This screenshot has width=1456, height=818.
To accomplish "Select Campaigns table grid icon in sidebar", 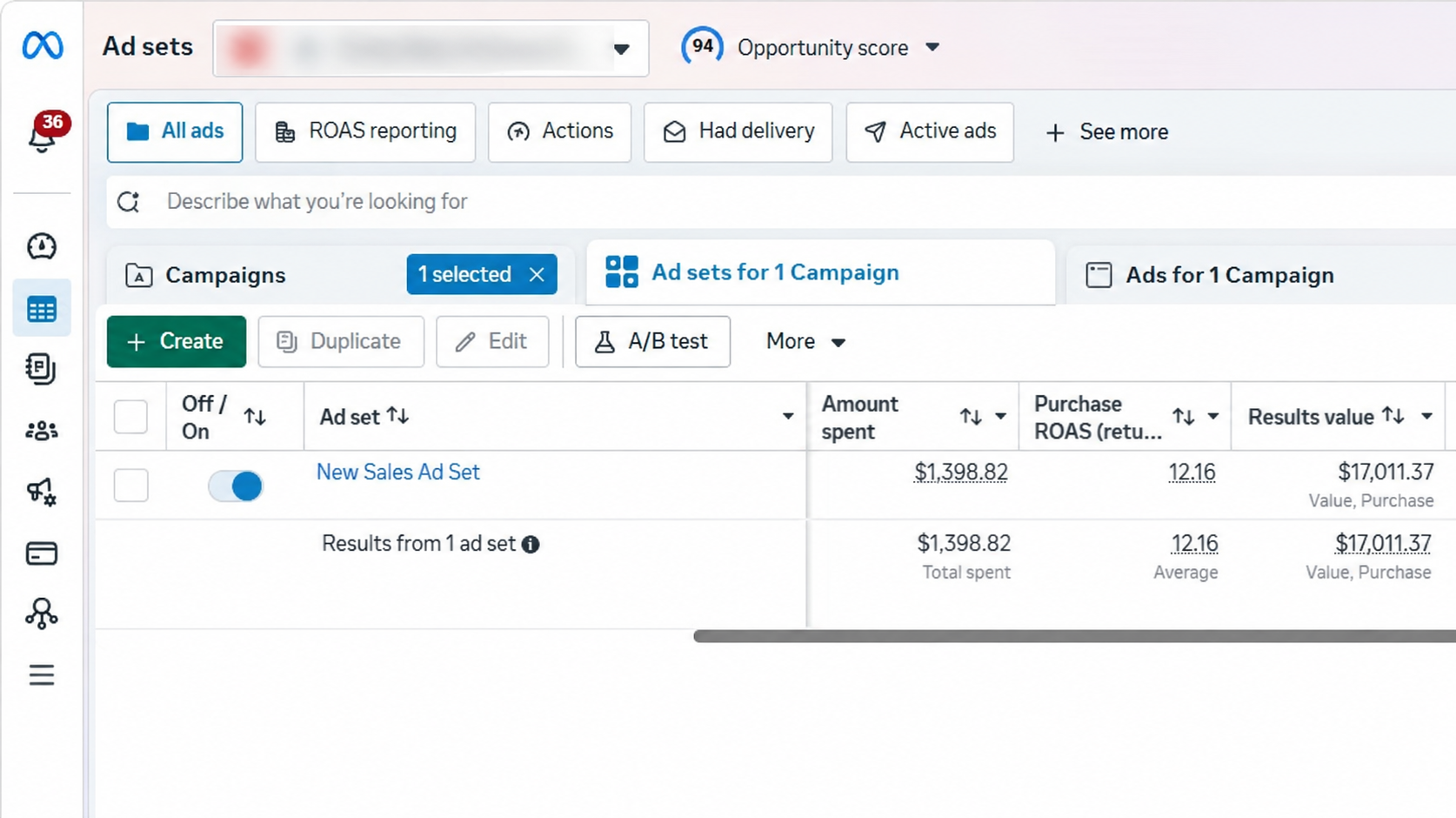I will pyautogui.click(x=42, y=309).
